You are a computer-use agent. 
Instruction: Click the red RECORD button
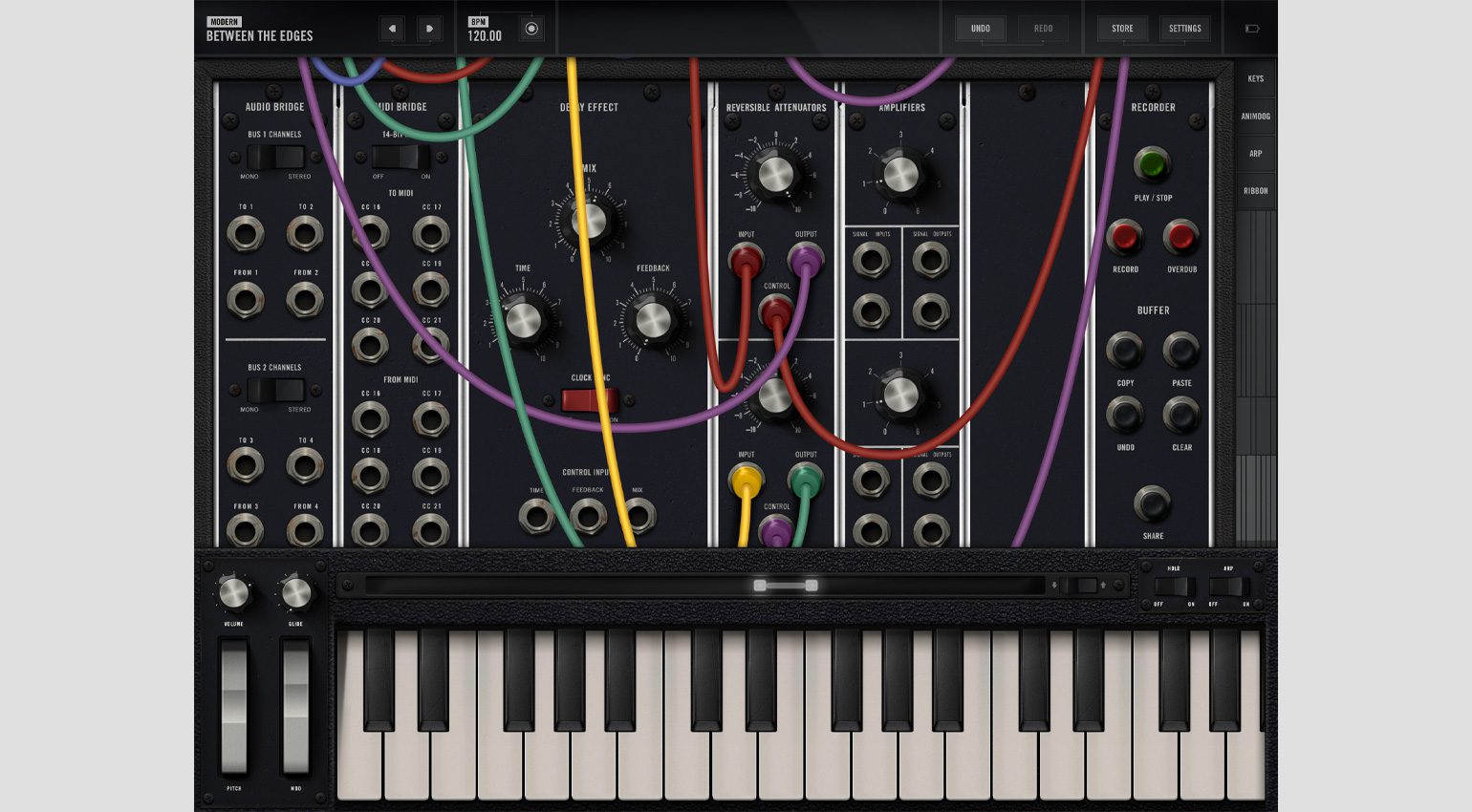coord(1125,237)
